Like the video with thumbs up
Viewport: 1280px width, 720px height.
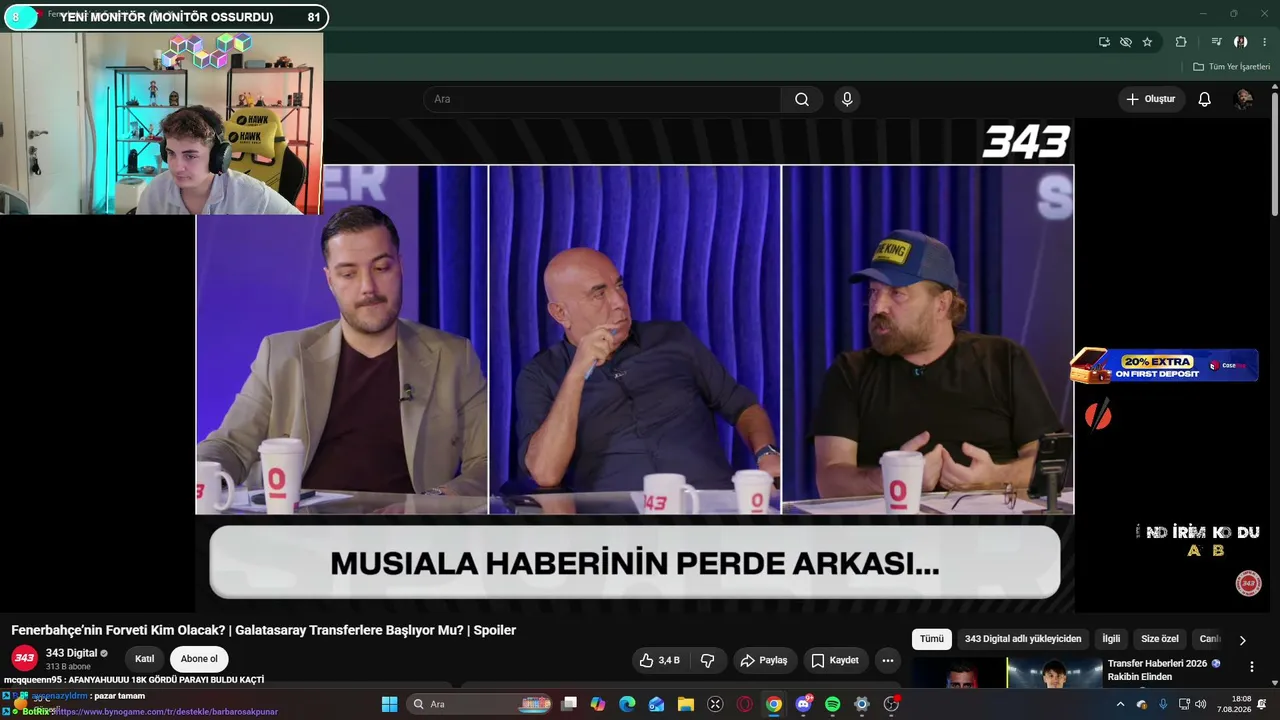point(660,660)
